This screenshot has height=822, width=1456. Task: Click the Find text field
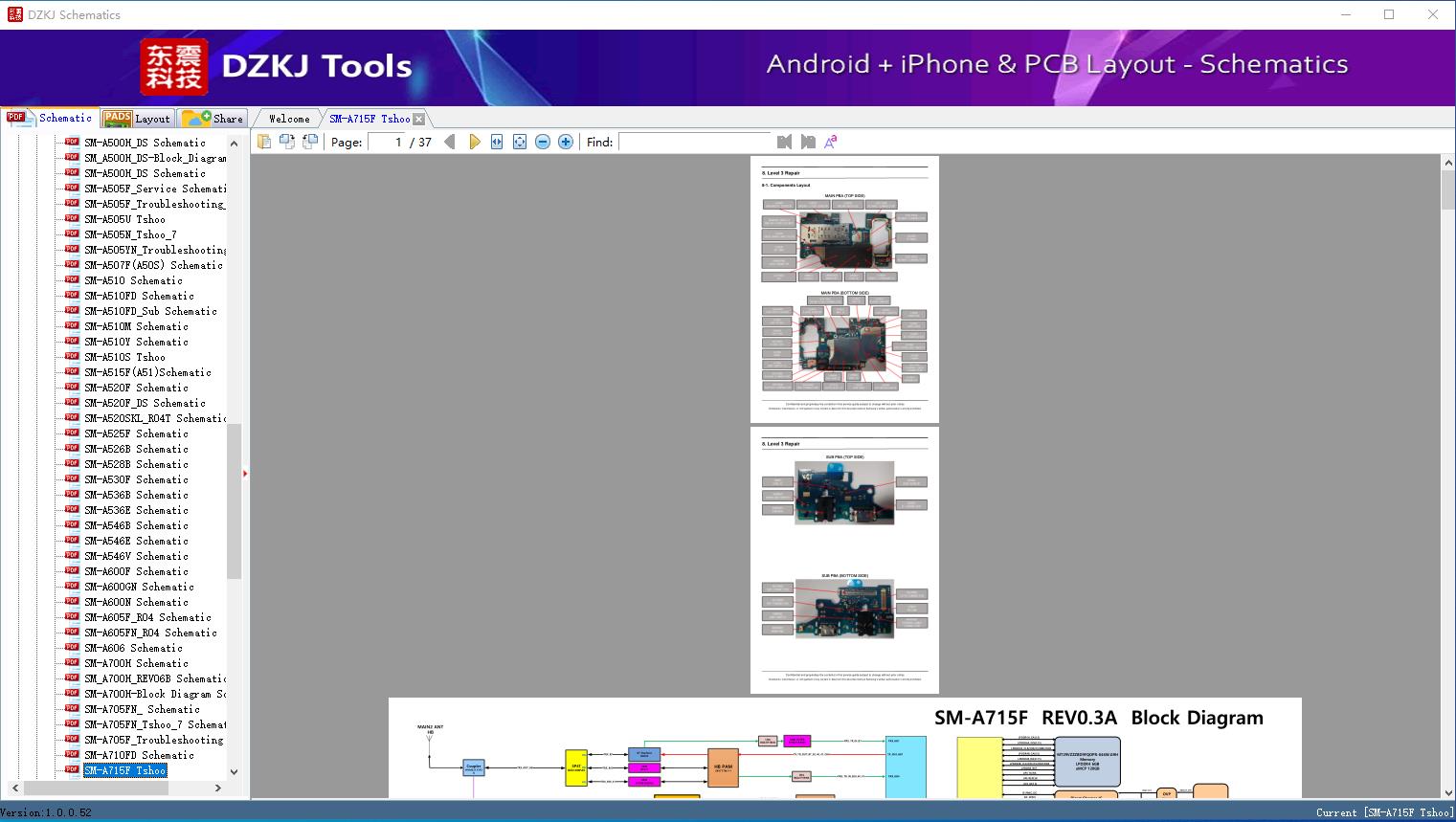[695, 142]
